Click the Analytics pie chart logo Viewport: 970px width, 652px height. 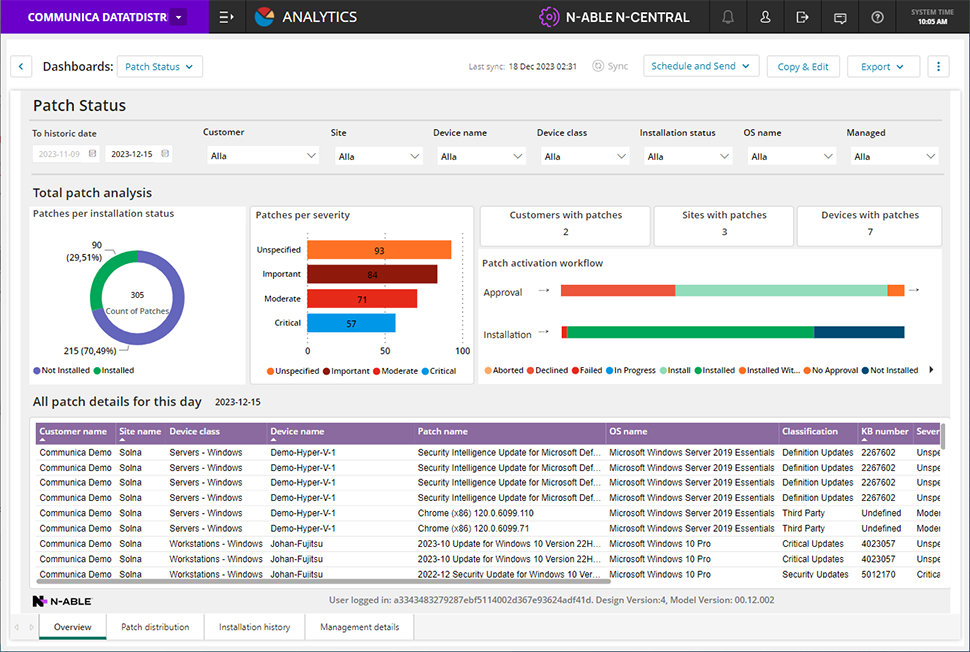[x=264, y=17]
